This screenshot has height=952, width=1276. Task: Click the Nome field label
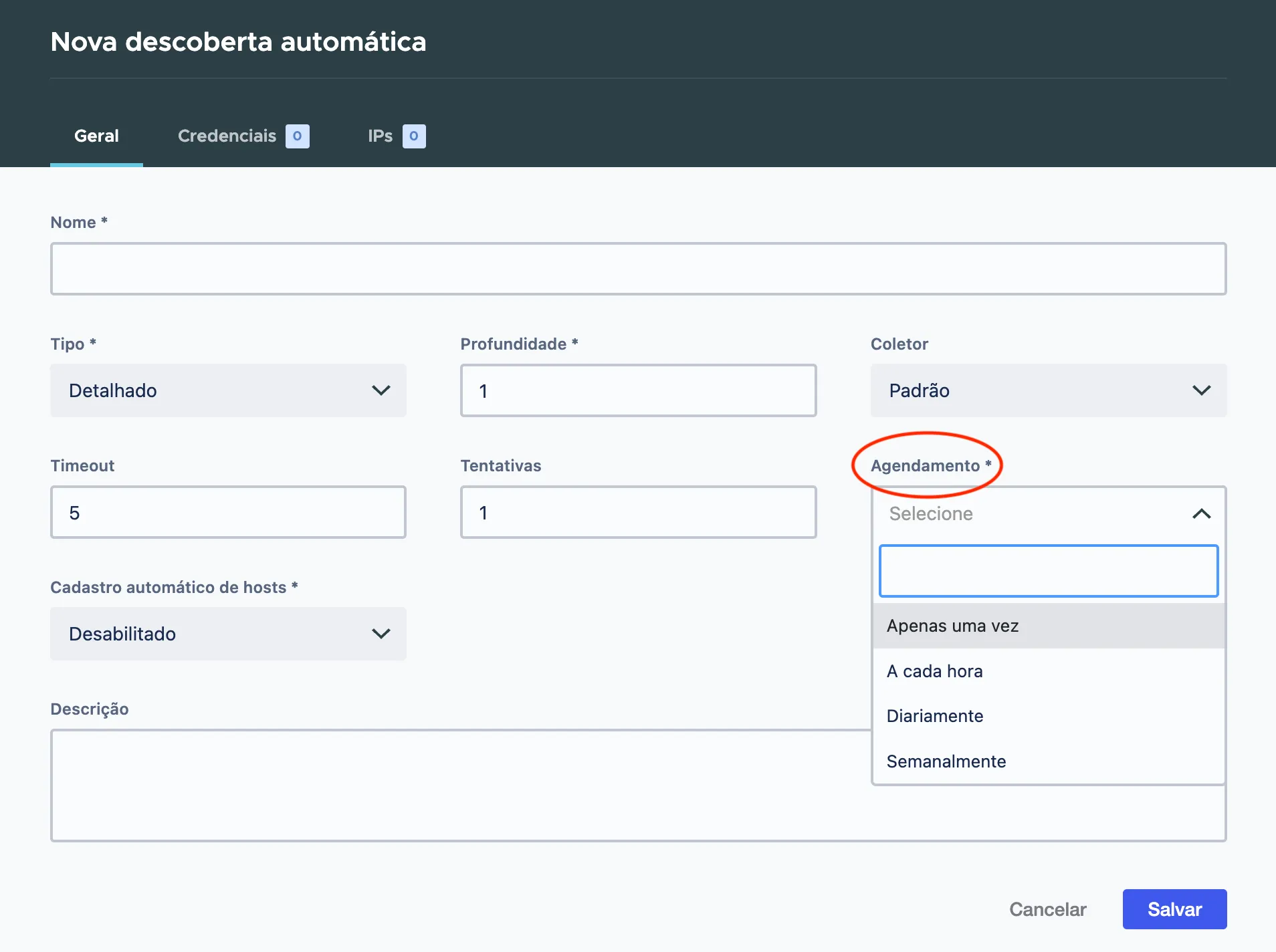point(79,222)
